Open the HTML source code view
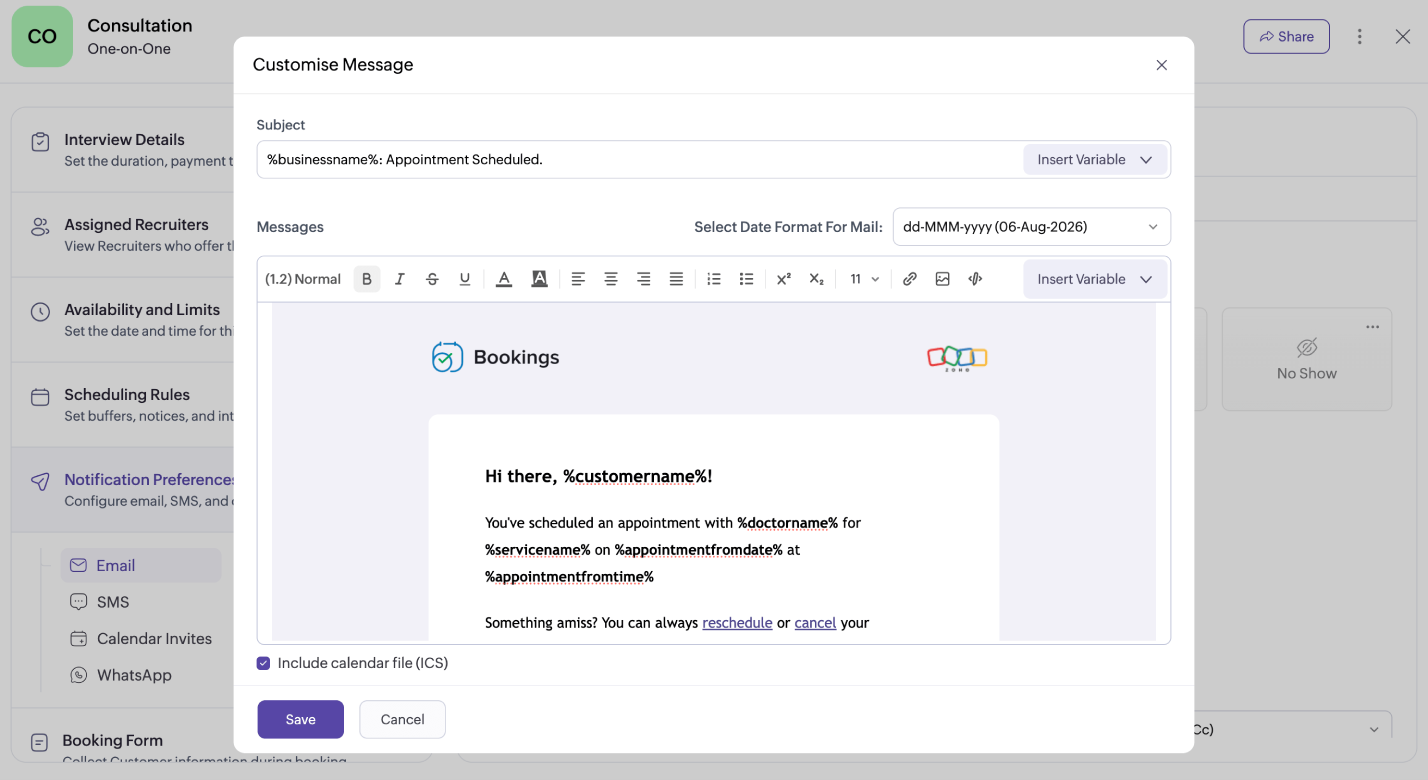This screenshot has width=1428, height=780. point(975,279)
